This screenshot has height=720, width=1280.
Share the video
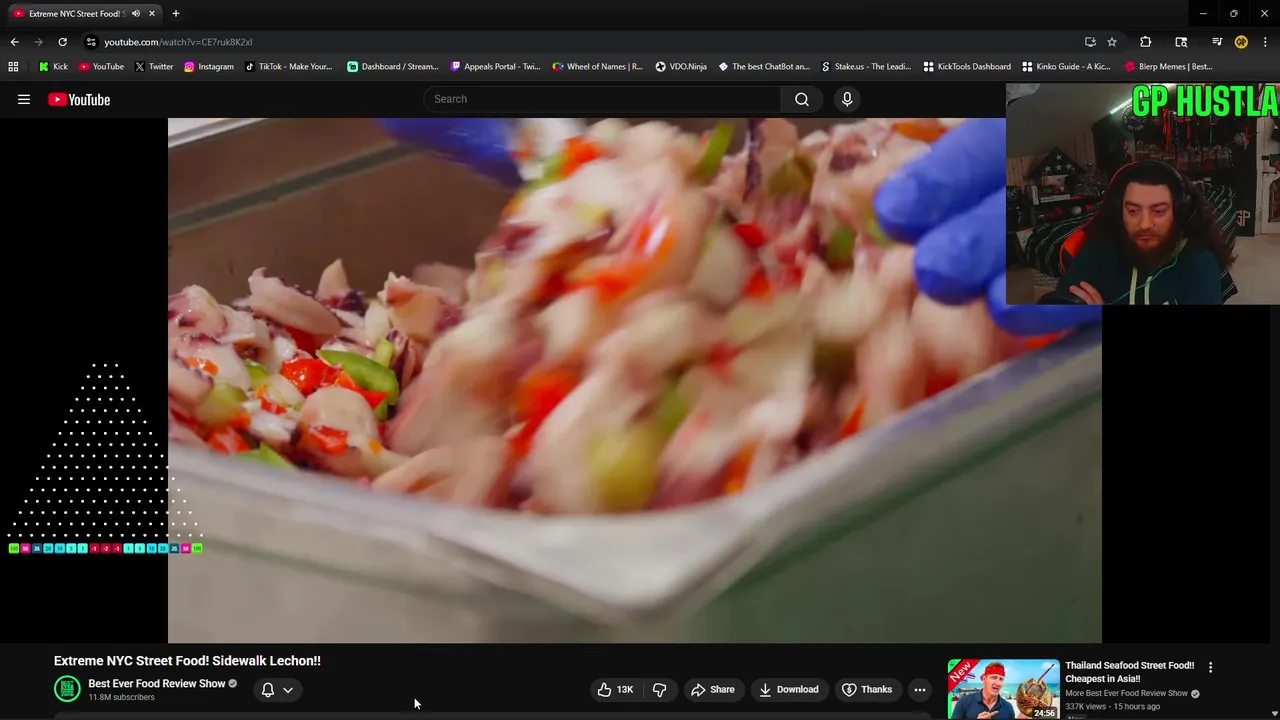(x=713, y=689)
